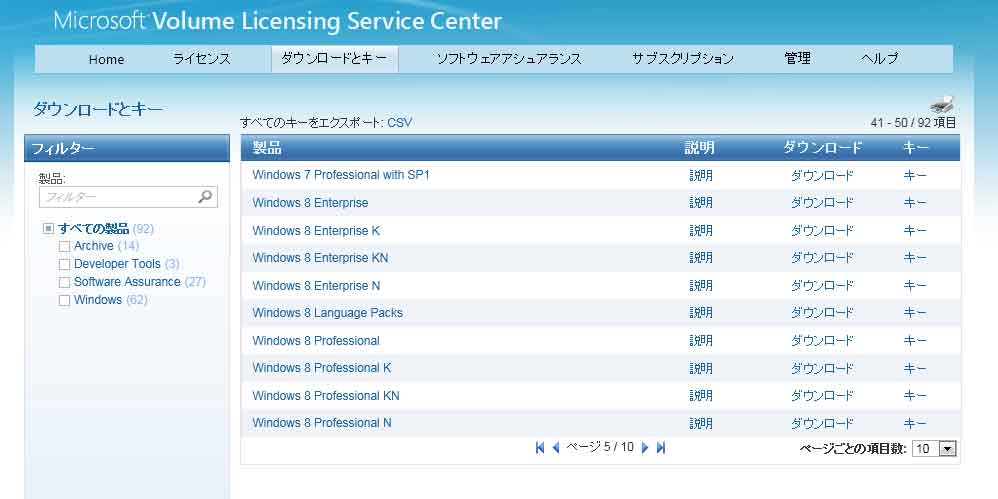Go to previous page arrow

tap(556, 448)
